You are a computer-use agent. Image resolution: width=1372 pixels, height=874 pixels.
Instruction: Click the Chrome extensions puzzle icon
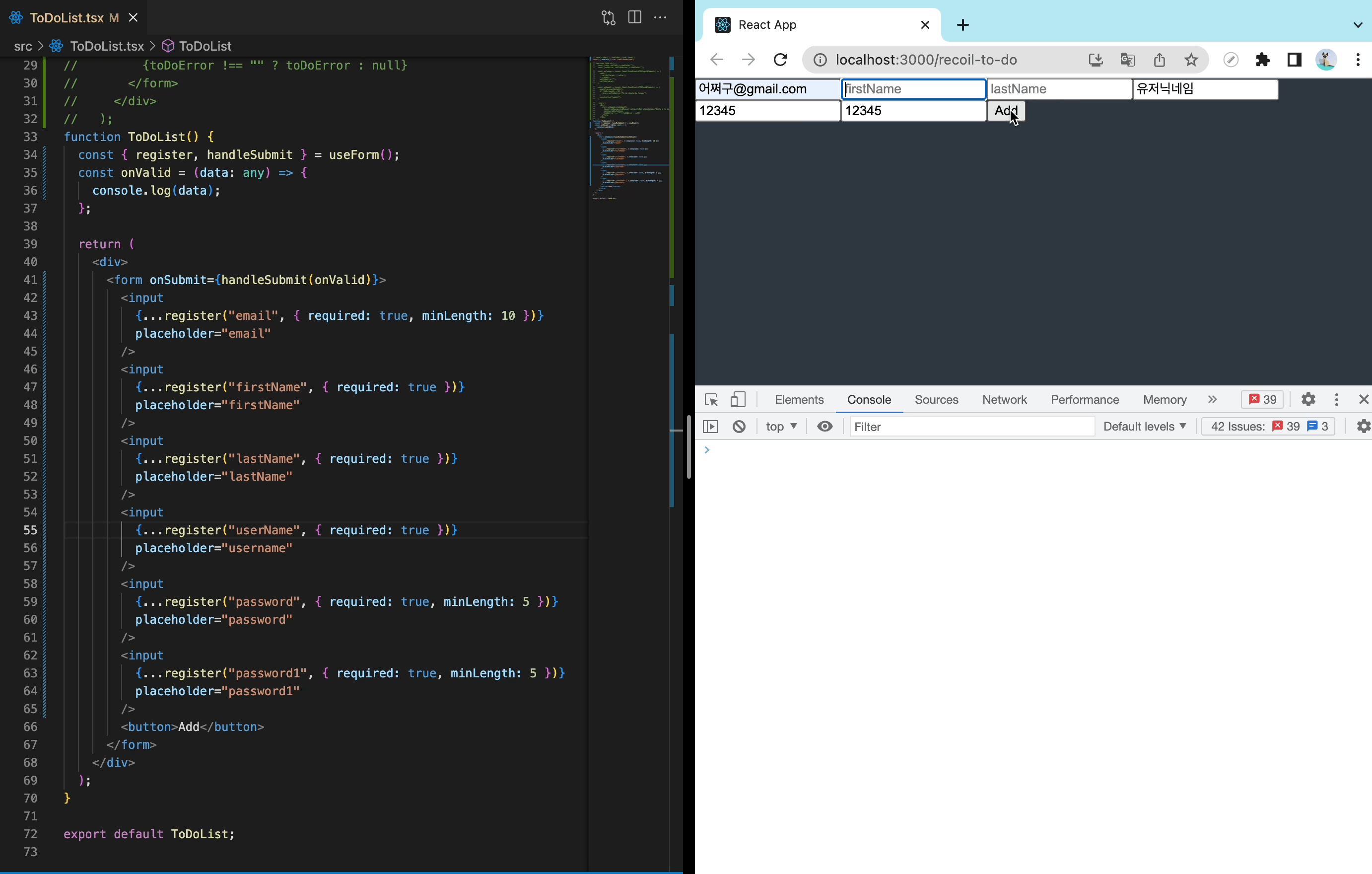1263,60
